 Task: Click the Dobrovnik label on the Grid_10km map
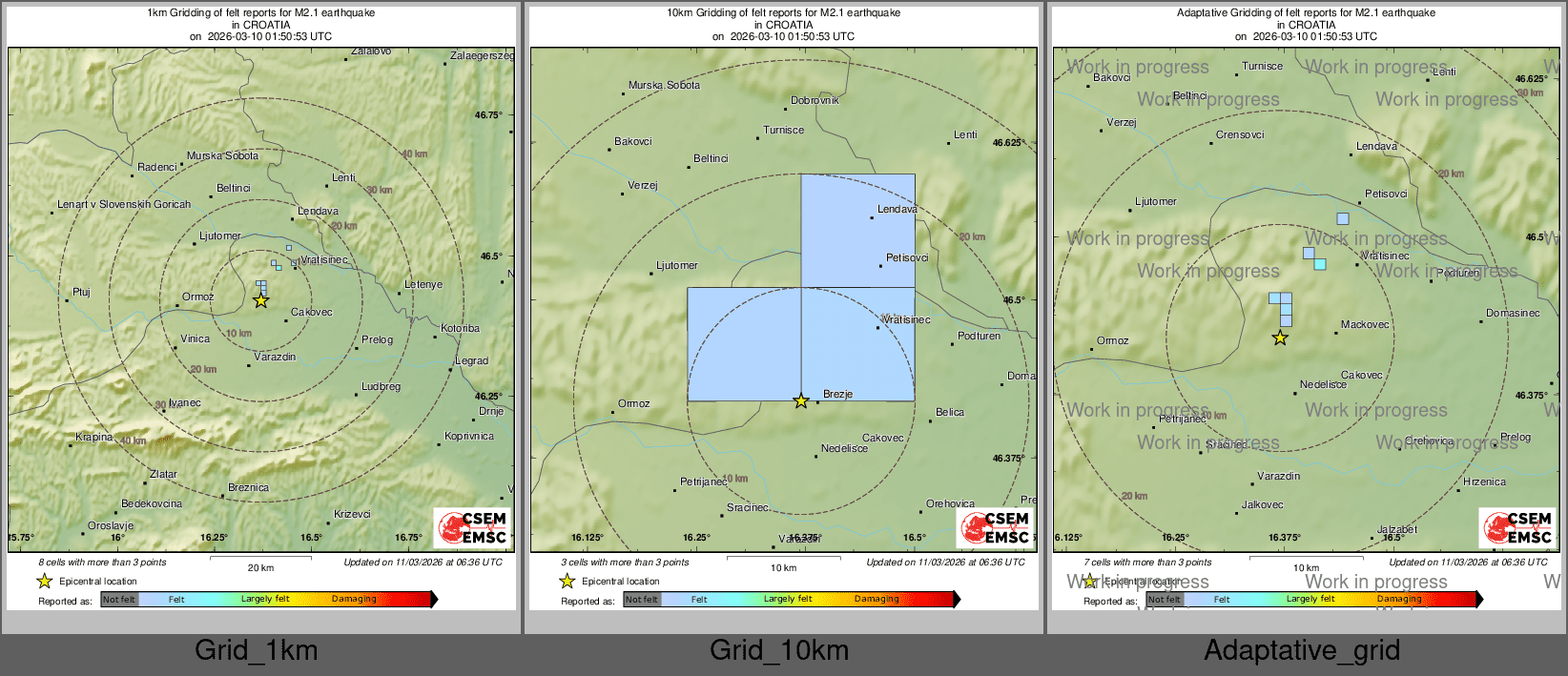815,100
